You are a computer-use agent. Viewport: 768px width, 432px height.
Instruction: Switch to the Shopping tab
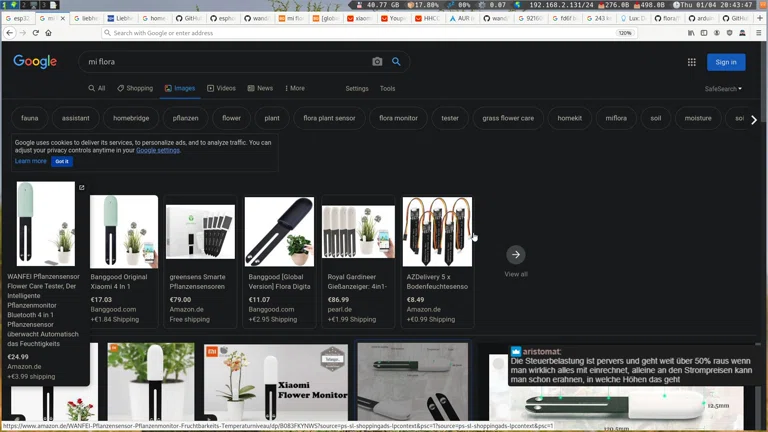[x=135, y=88]
